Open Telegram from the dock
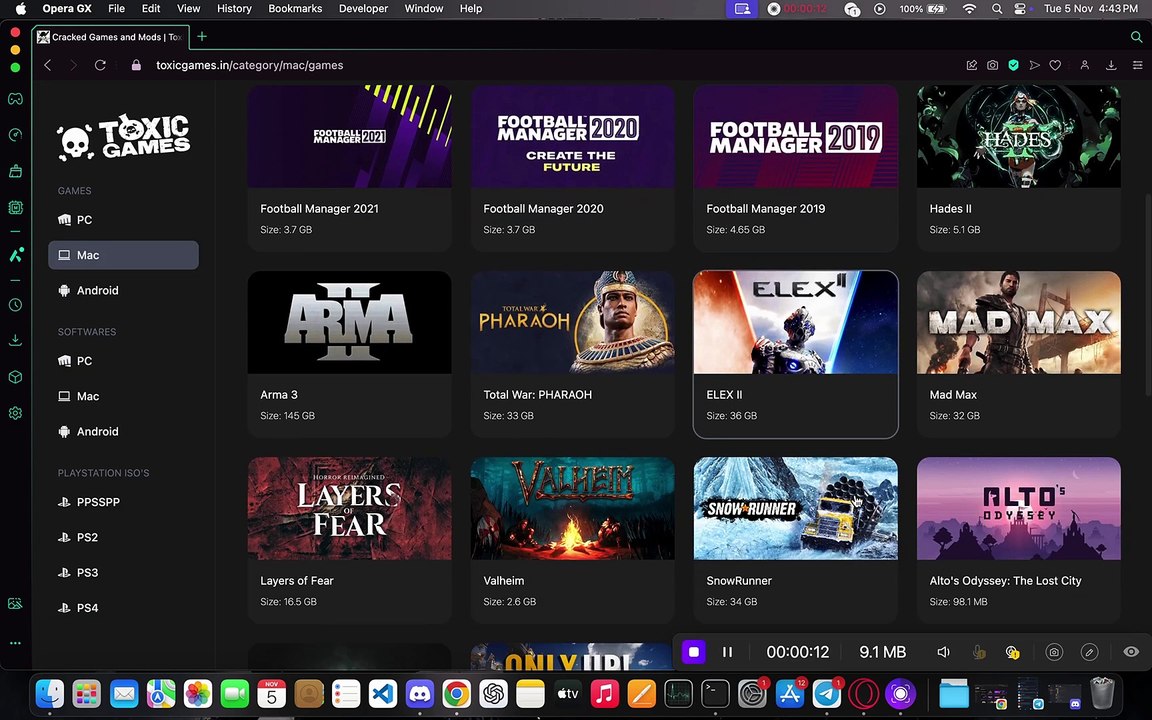 [x=827, y=693]
